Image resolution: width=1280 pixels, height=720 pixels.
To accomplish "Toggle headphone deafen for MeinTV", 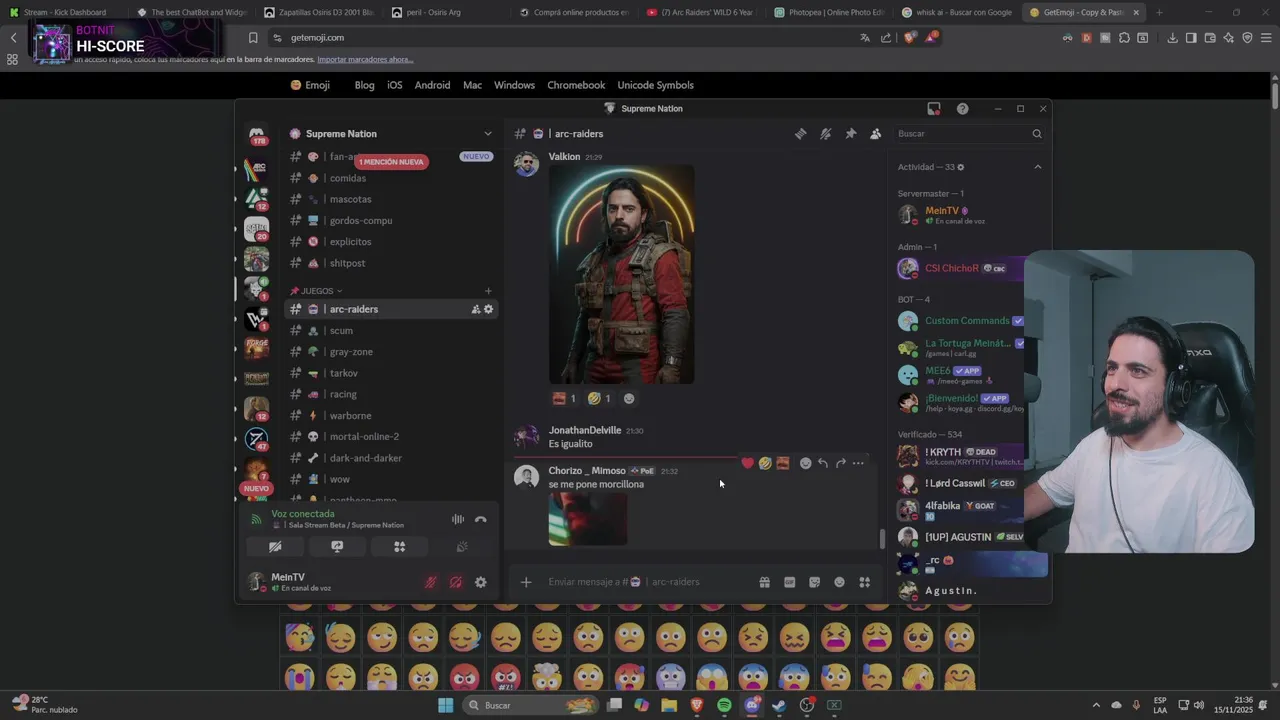I will click(455, 582).
